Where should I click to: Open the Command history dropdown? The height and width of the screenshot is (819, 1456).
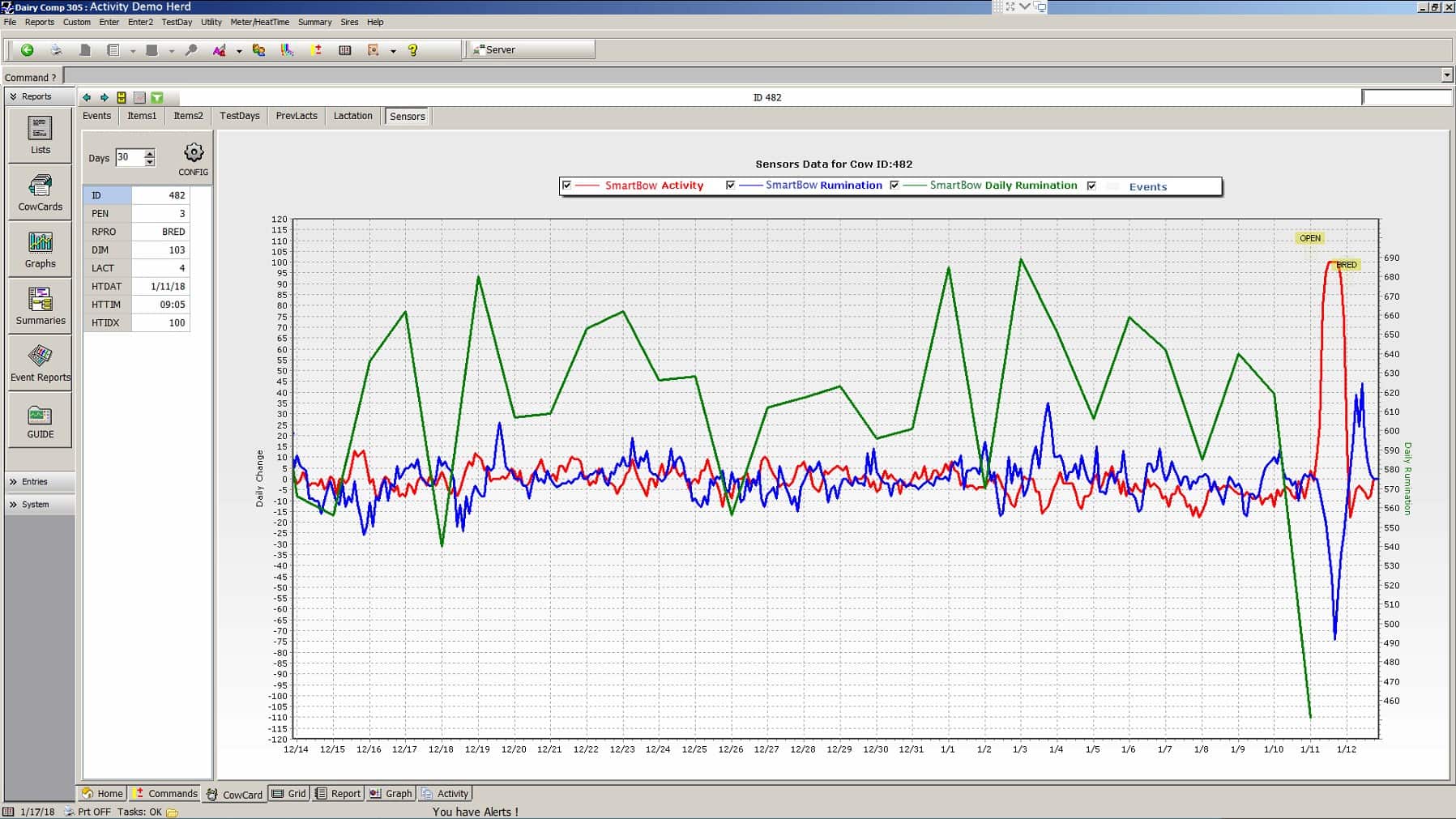[1448, 75]
